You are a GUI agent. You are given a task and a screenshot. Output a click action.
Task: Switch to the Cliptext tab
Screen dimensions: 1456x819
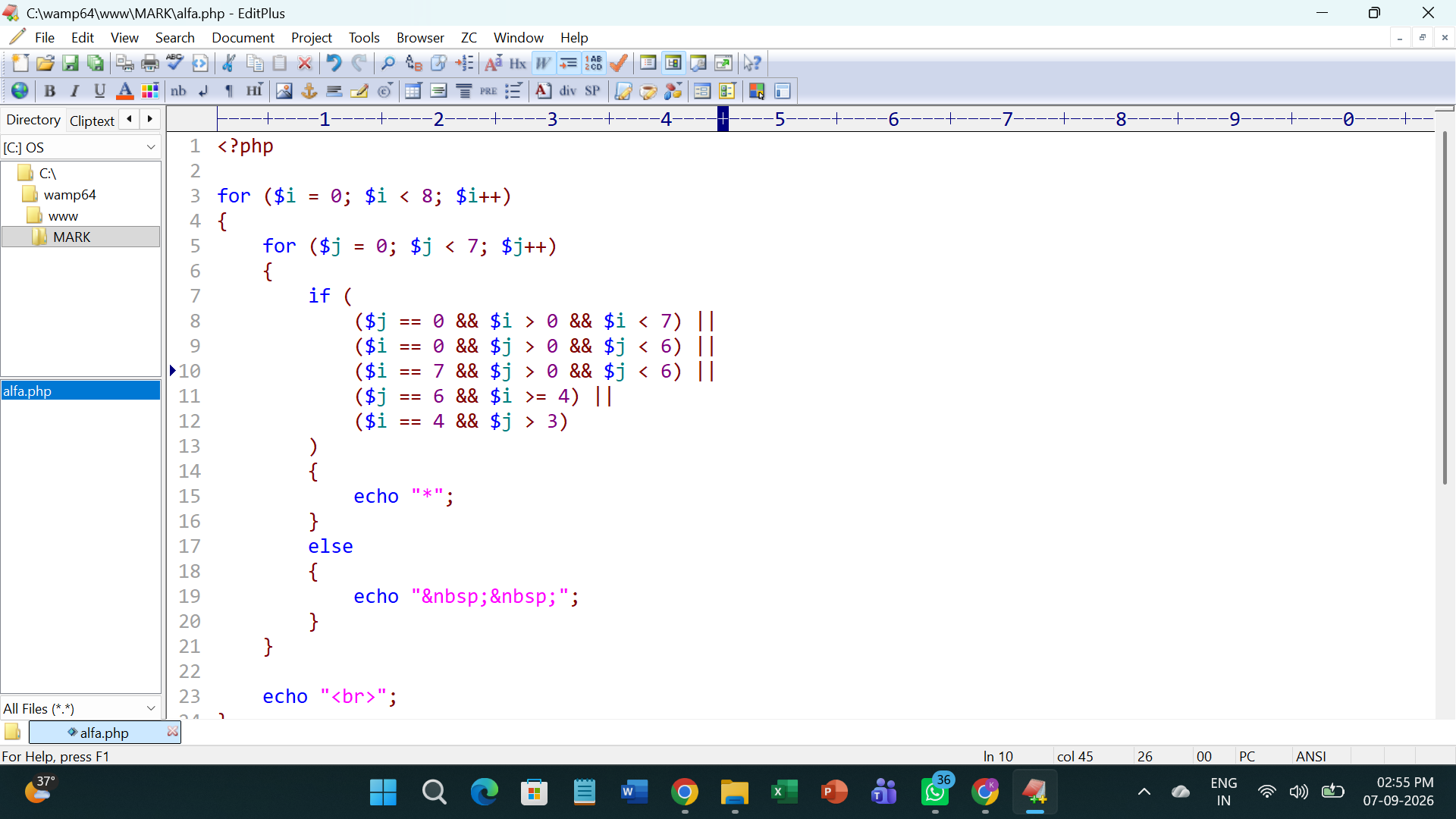coord(92,121)
